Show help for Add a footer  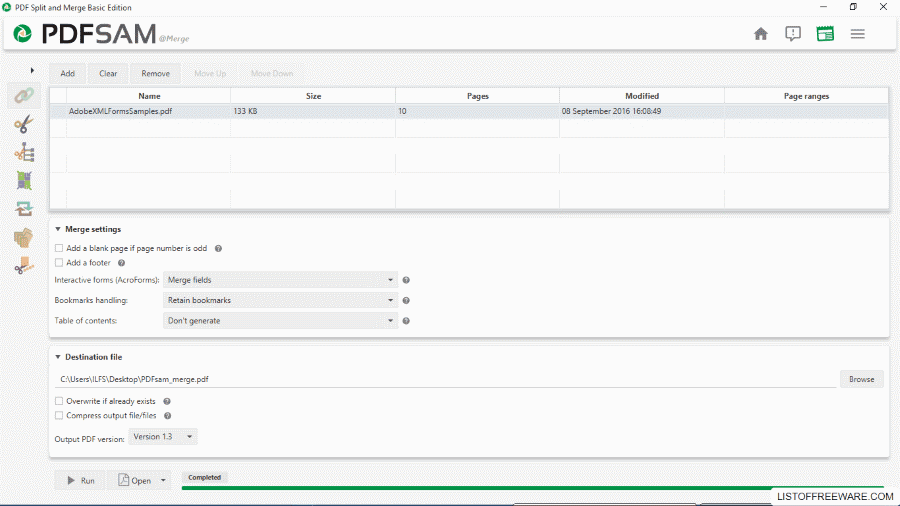tap(121, 263)
